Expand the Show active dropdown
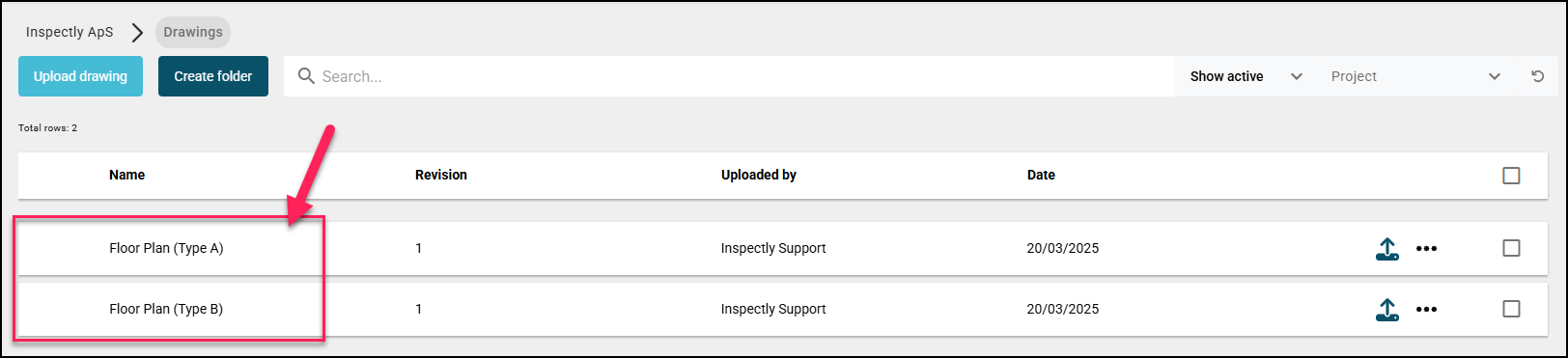Screen dimensions: 1568x358 pos(1246,76)
